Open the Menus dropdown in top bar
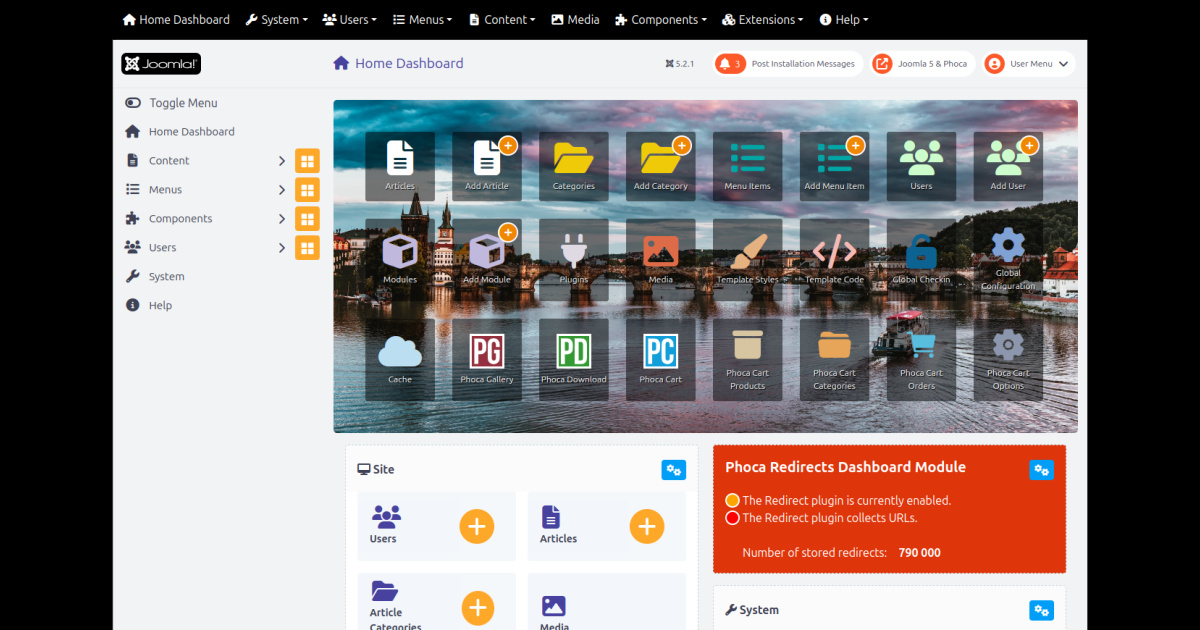 point(422,20)
